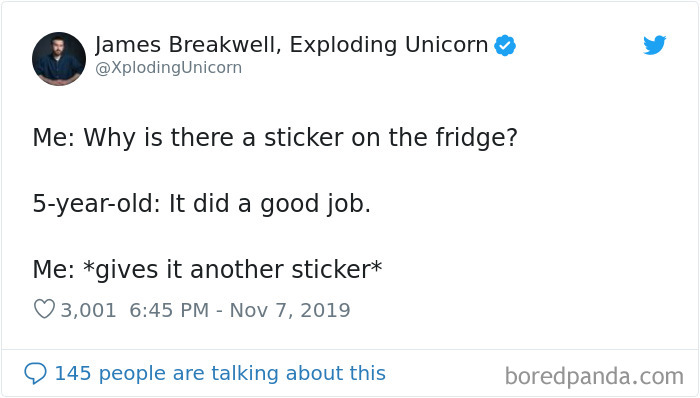Screen dimensions: 700x398
Task: Click the "Why is there a sticker" line
Action: tap(275, 137)
